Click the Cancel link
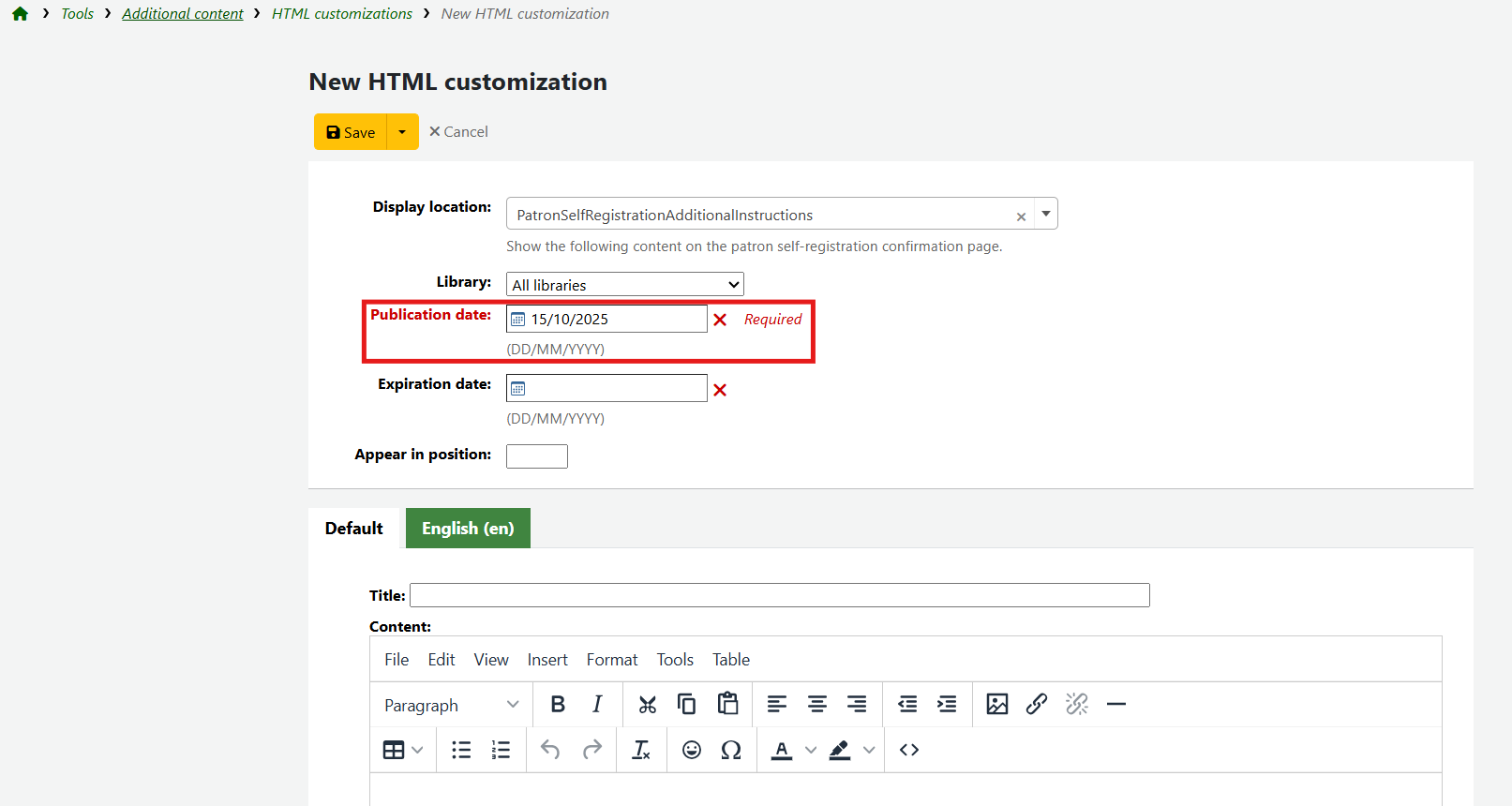The width and height of the screenshot is (1512, 806). coord(458,132)
